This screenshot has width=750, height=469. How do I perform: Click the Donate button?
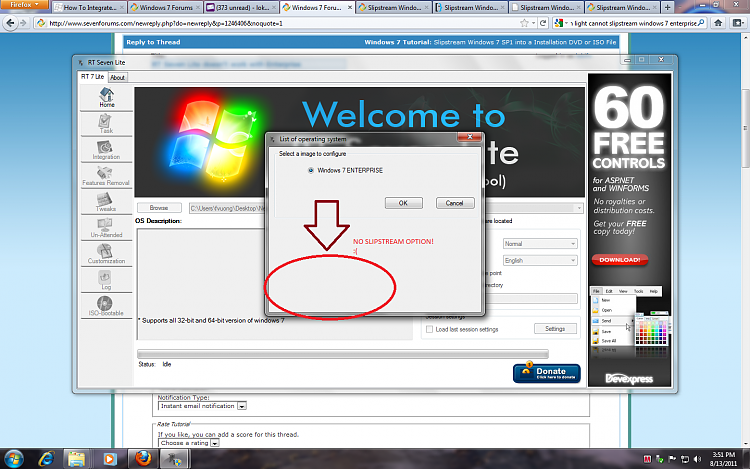click(x=547, y=373)
